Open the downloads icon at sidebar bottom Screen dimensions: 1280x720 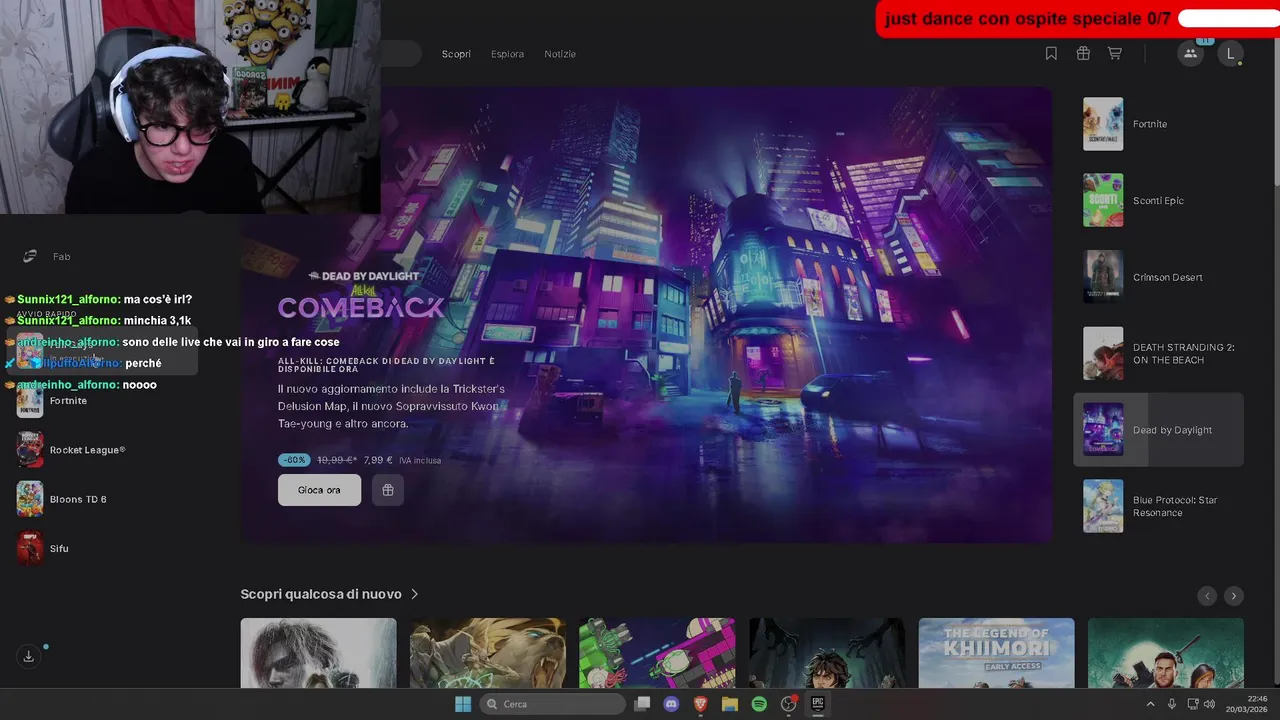[29, 656]
